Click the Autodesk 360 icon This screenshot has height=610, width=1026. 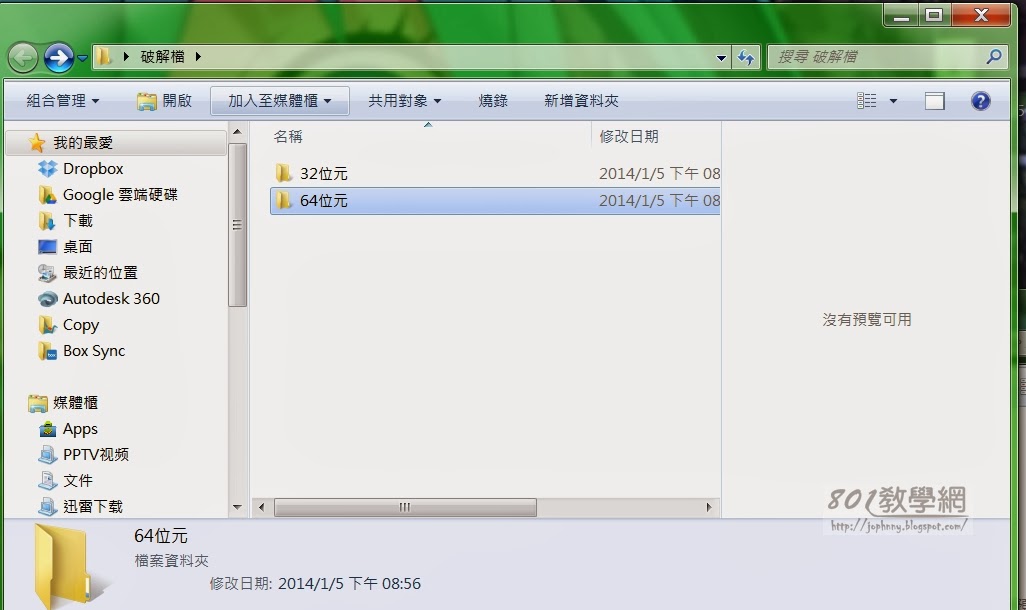click(47, 299)
